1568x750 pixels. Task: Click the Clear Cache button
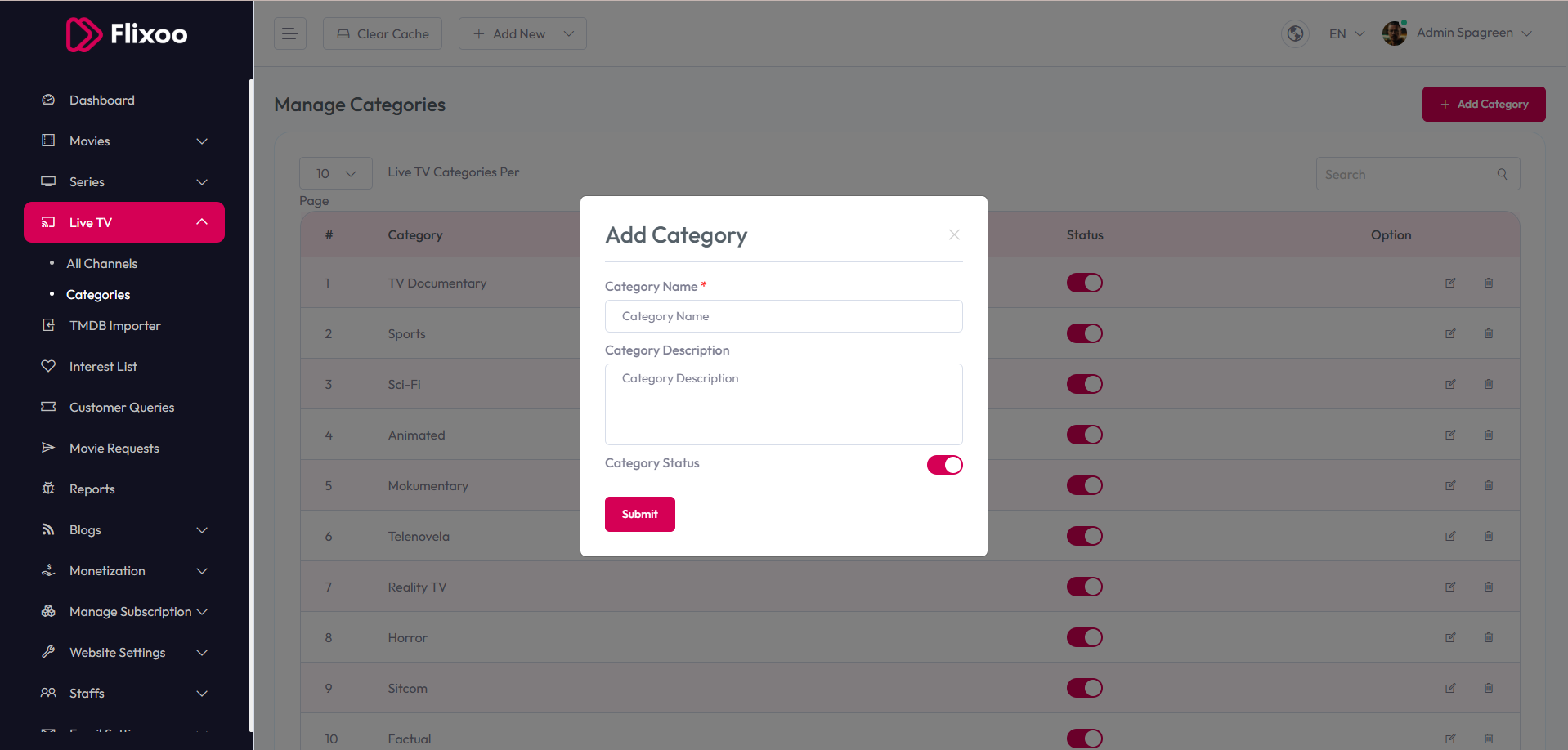pos(383,33)
